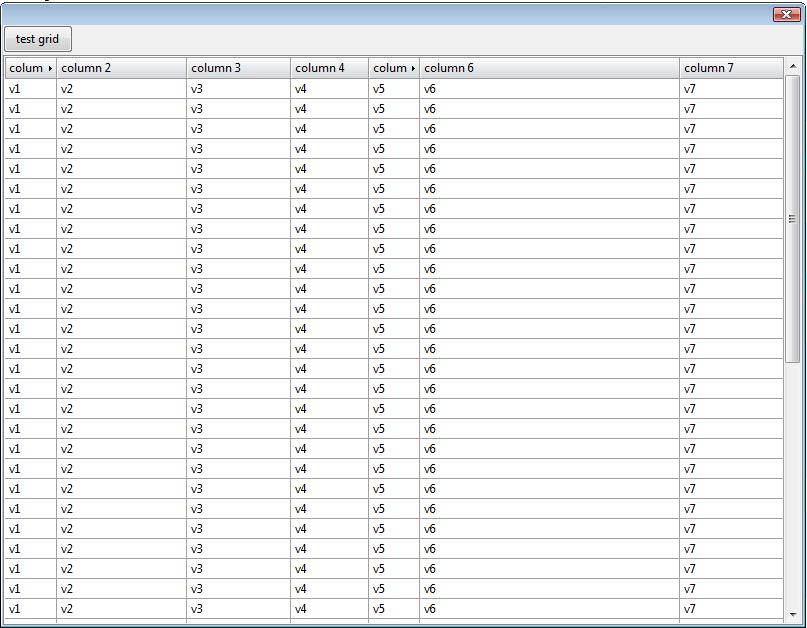Click the test grid button

(x=38, y=39)
